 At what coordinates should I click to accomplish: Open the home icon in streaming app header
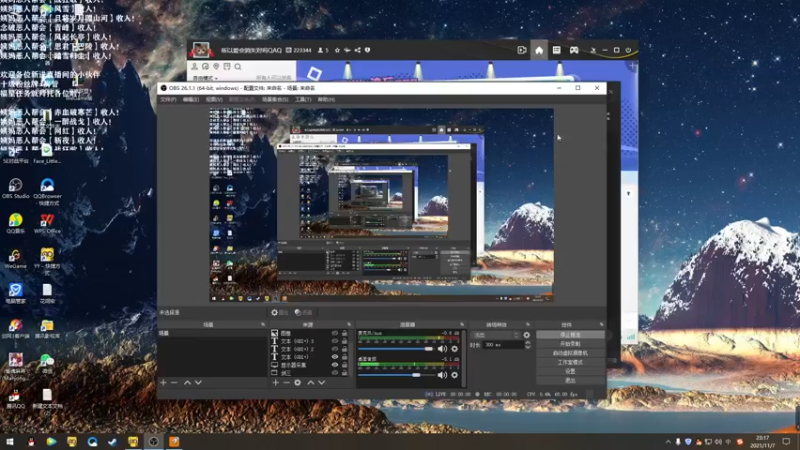(x=539, y=49)
